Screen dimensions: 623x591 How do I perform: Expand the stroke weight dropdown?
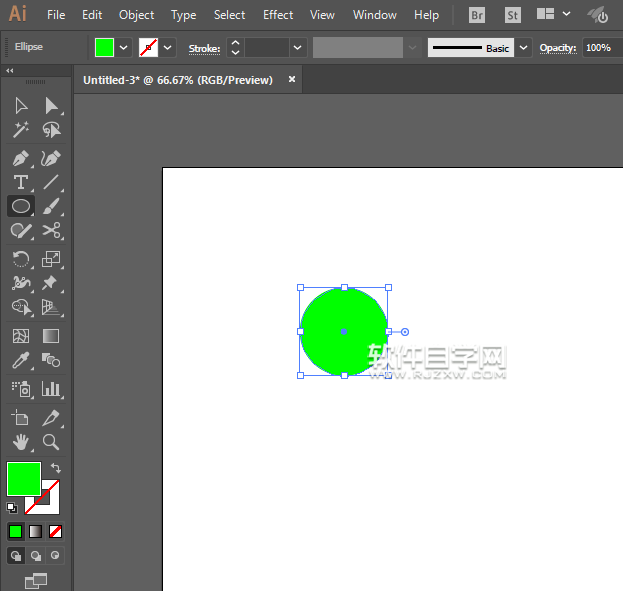point(297,47)
